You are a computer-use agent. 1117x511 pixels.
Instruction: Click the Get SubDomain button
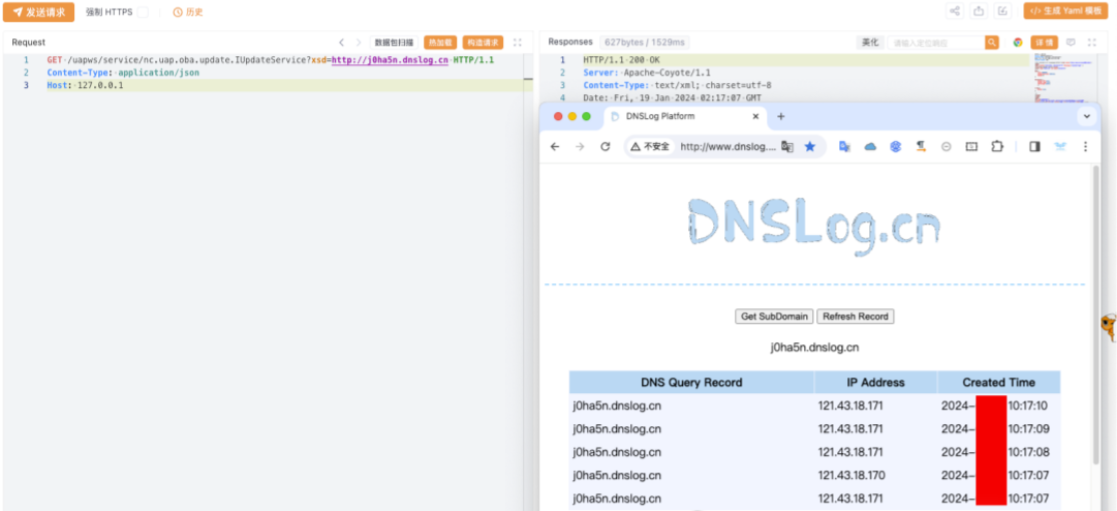[x=774, y=316]
